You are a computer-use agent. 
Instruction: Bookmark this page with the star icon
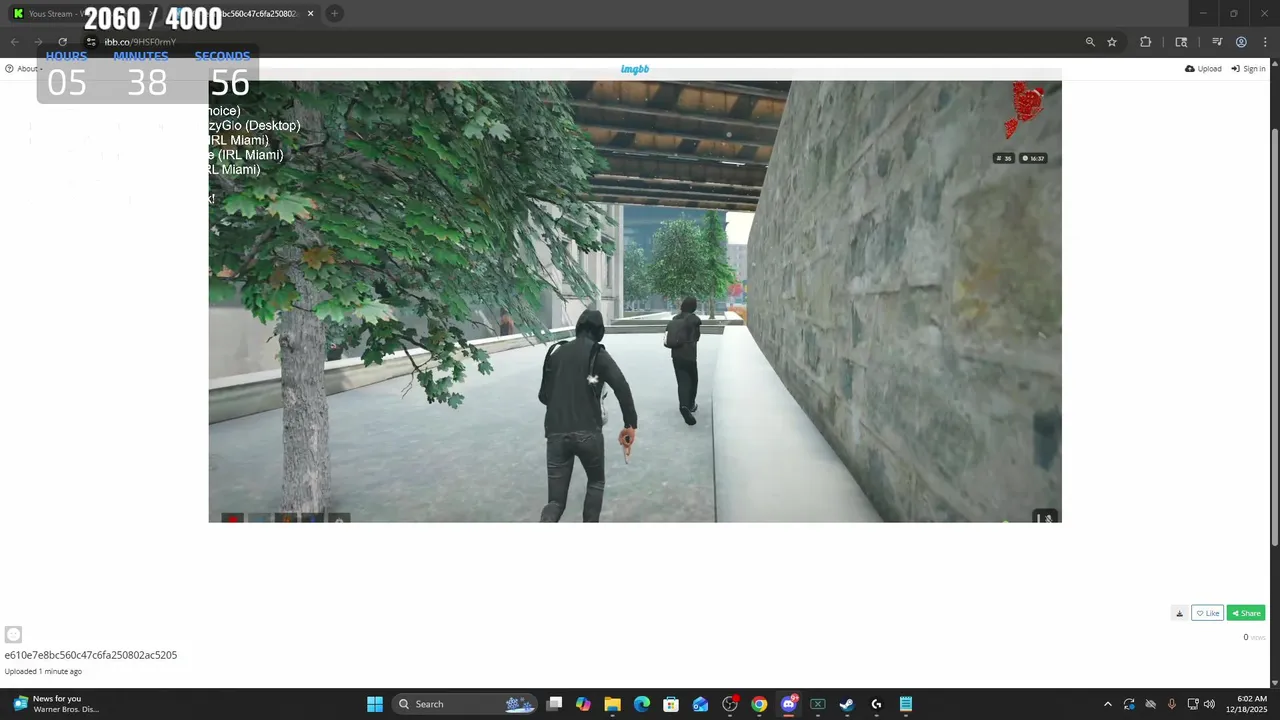pyautogui.click(x=1112, y=42)
